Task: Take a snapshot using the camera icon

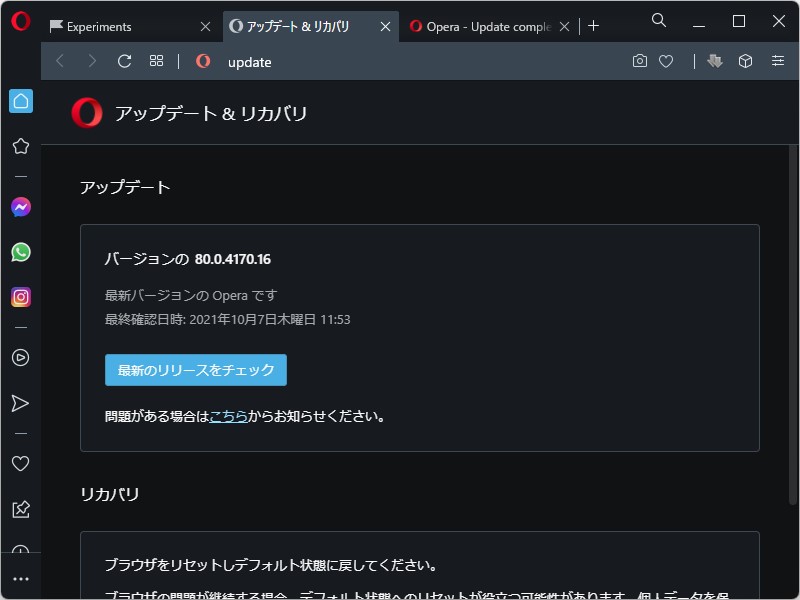Action: [x=640, y=61]
